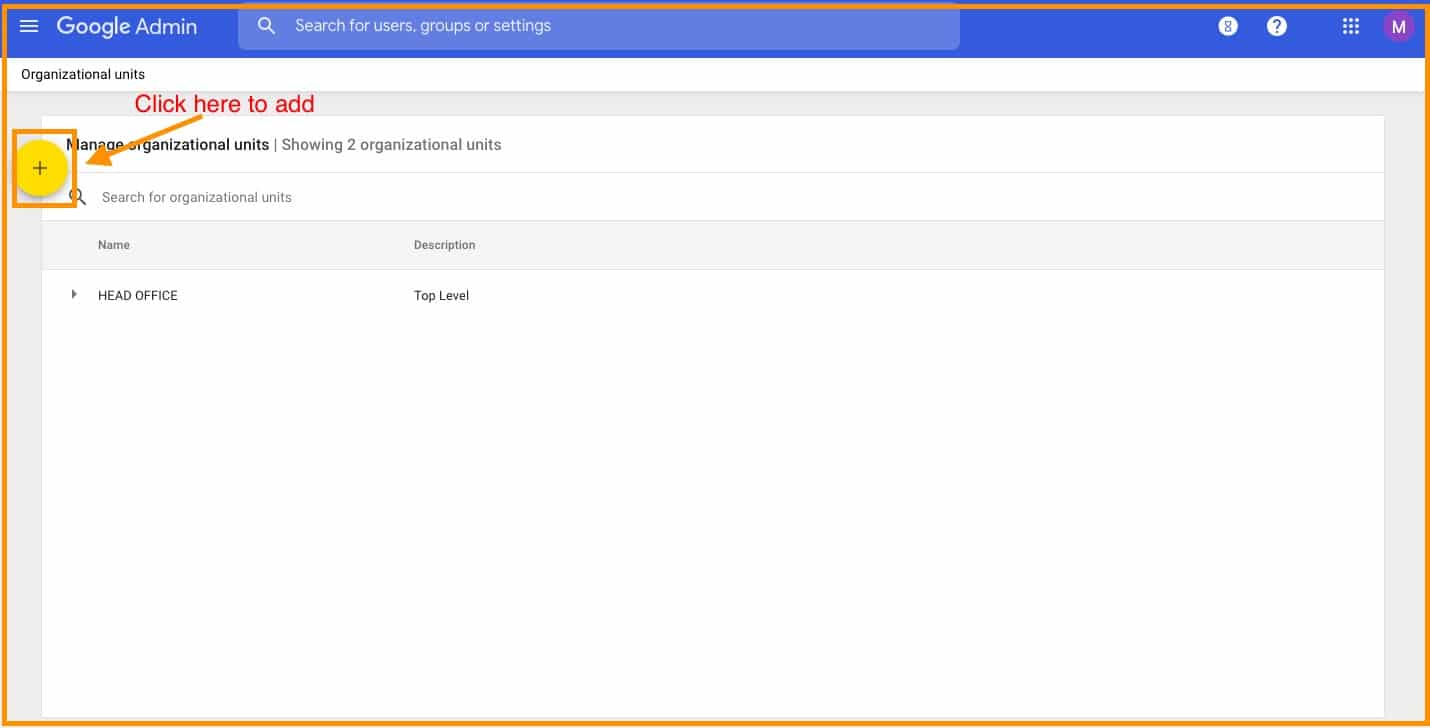Click the organizational units search magnifier icon
The height and width of the screenshot is (728, 1430).
click(78, 197)
